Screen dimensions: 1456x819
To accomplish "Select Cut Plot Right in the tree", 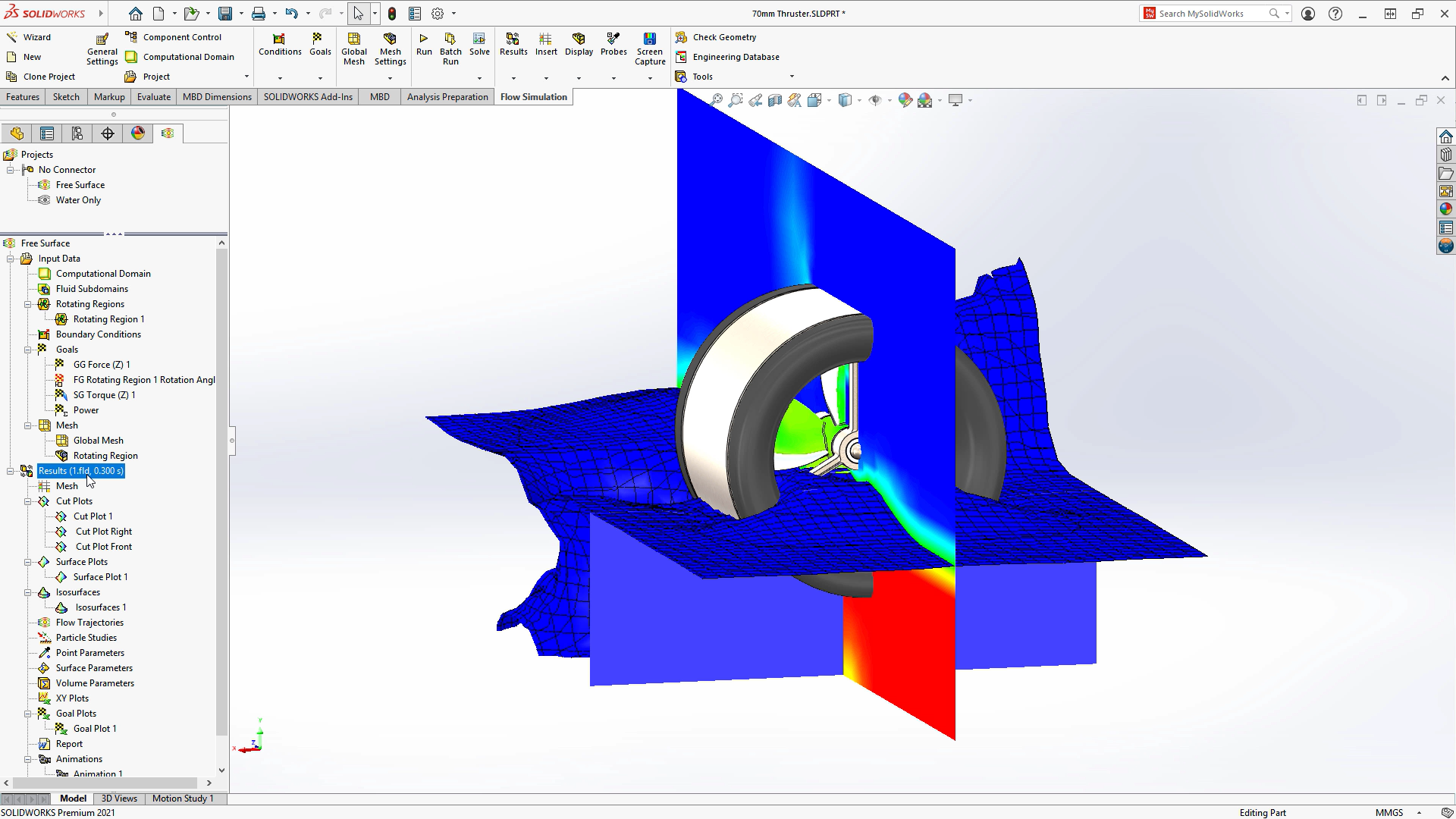I will 104,531.
